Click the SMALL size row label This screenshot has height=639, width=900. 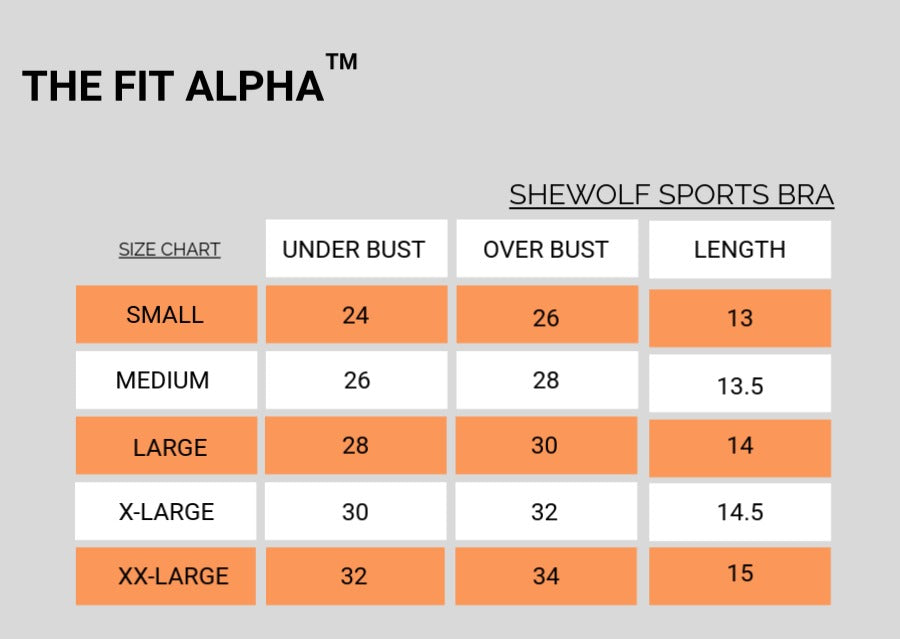pos(165,315)
